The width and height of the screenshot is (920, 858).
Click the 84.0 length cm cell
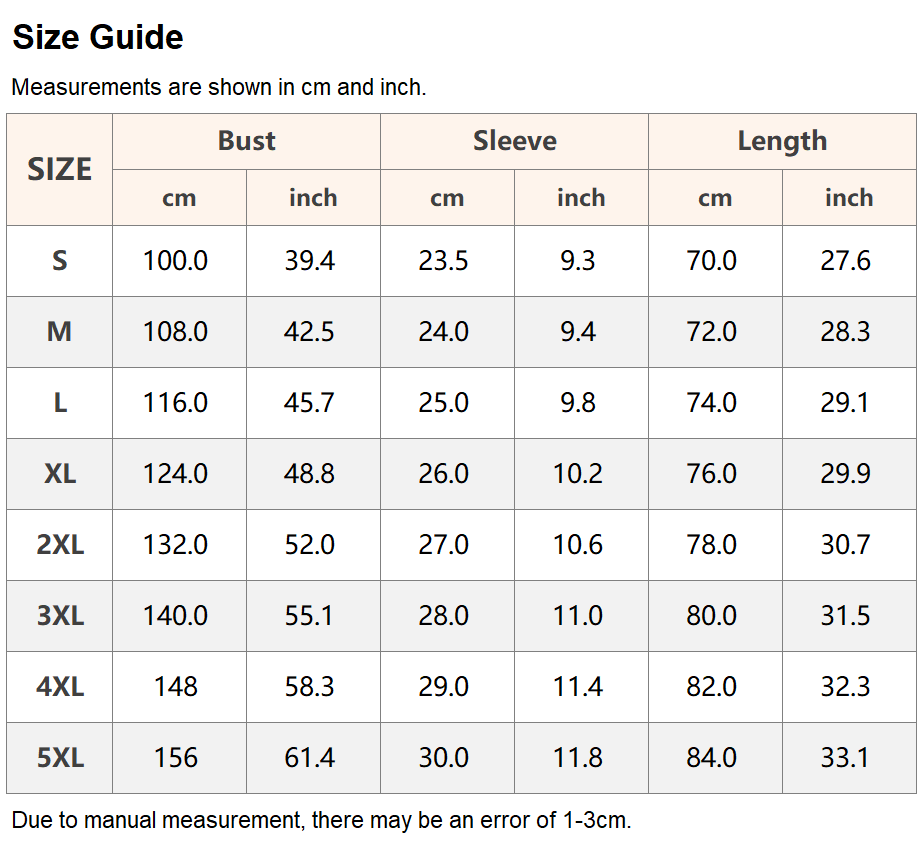(715, 758)
